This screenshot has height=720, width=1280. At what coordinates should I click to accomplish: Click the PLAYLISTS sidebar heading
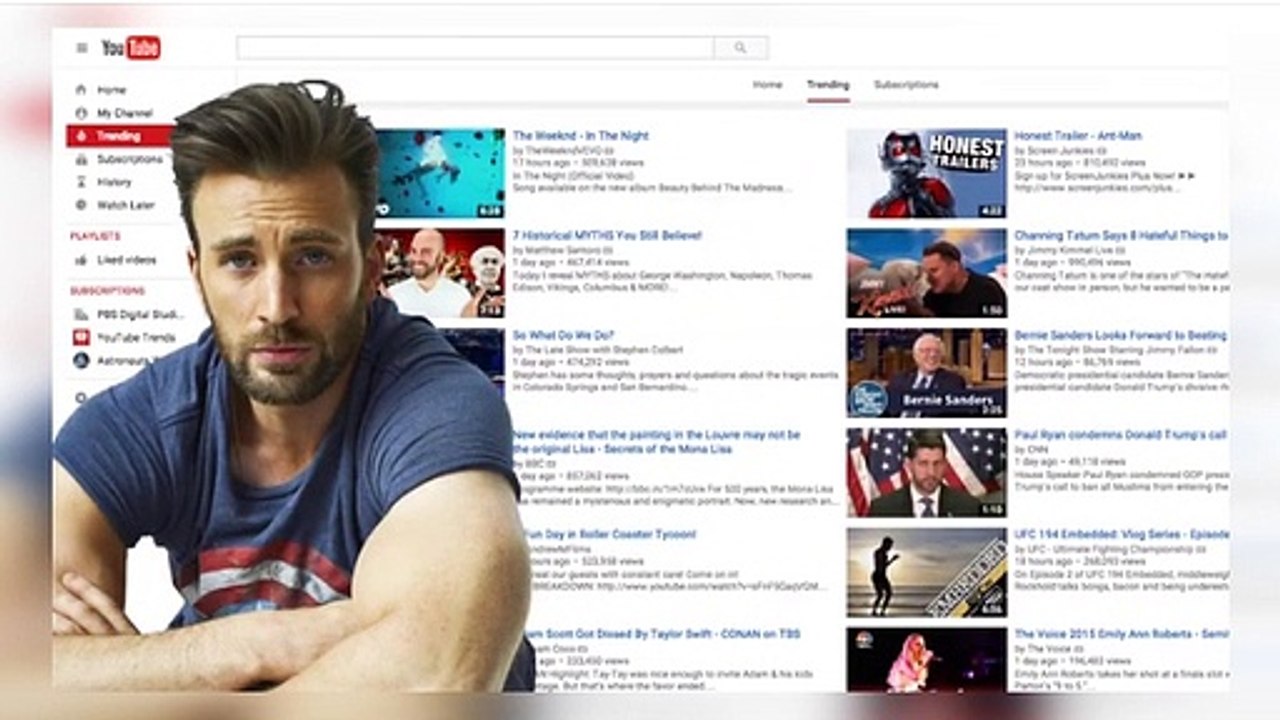pos(95,236)
